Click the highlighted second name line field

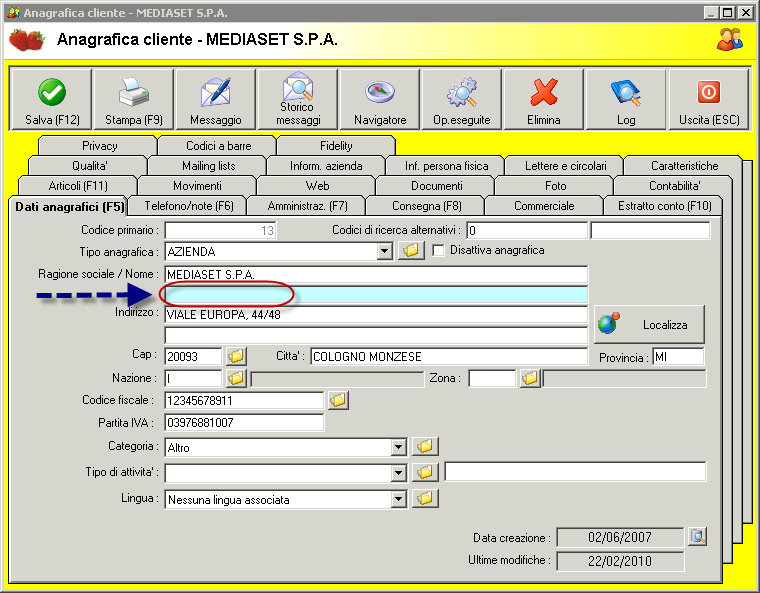(376, 294)
